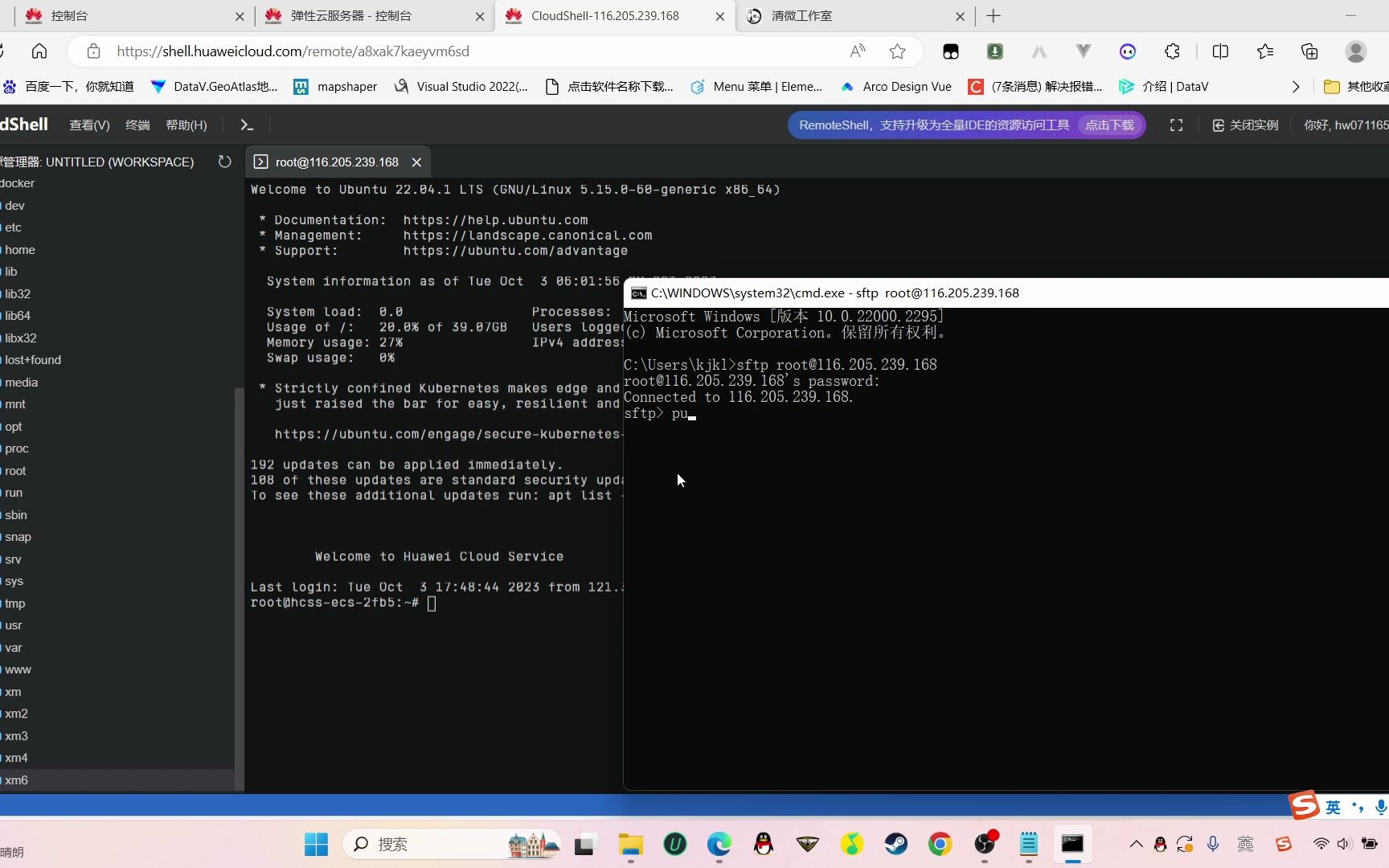
Task: Open QQ penguin from taskbar
Action: click(x=764, y=844)
